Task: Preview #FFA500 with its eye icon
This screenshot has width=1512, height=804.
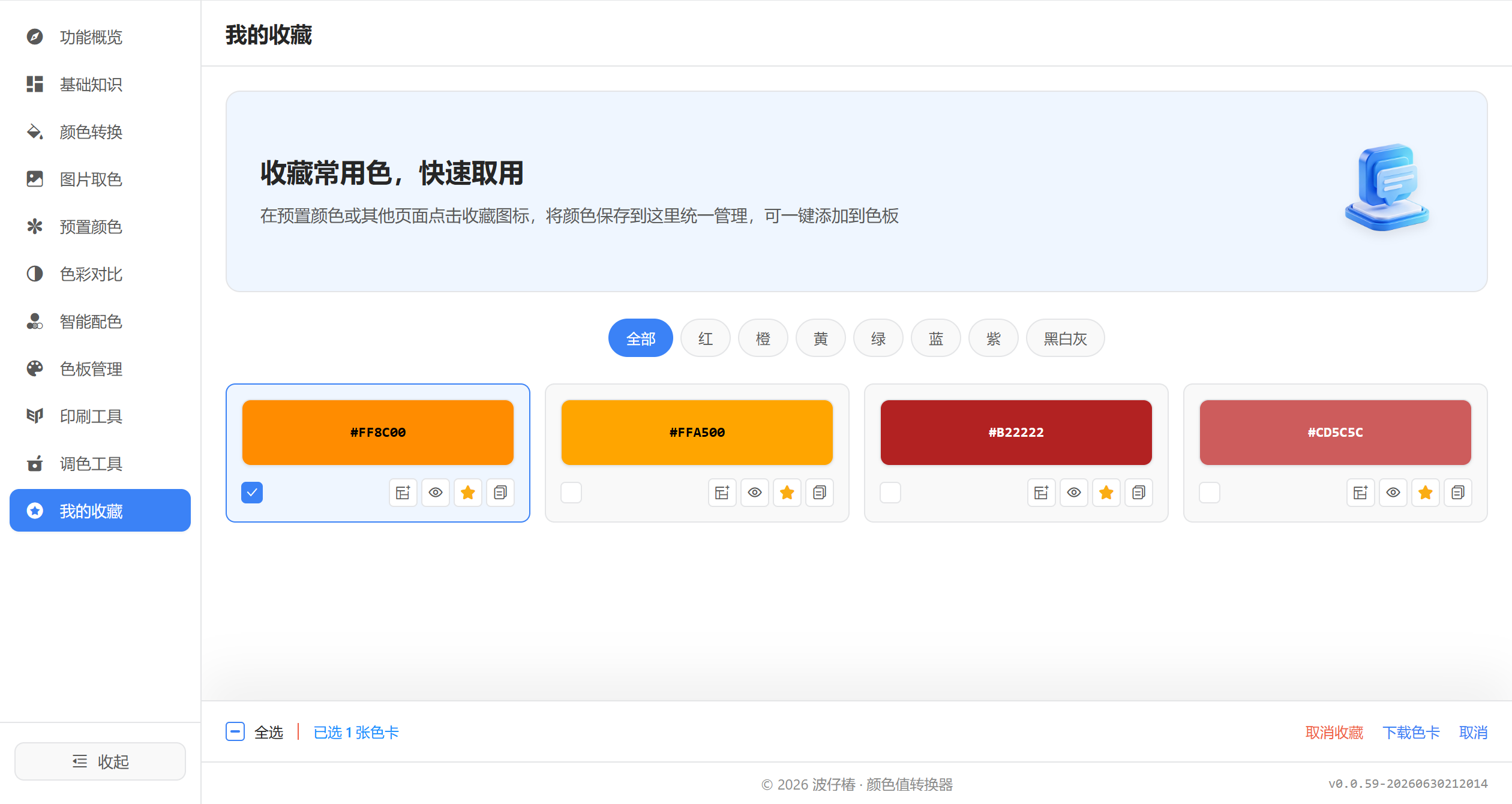Action: click(x=755, y=493)
